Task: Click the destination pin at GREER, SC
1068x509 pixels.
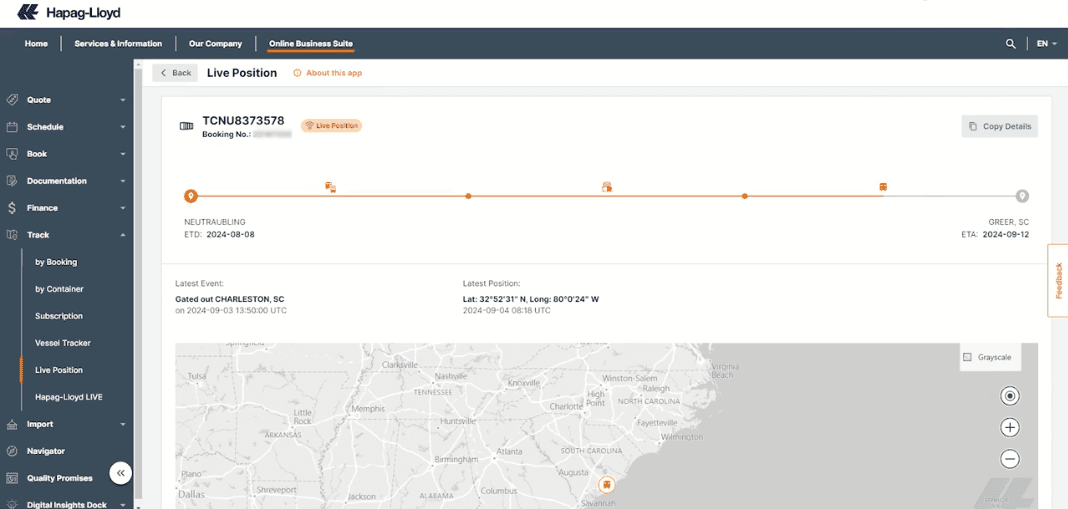Action: (1022, 196)
